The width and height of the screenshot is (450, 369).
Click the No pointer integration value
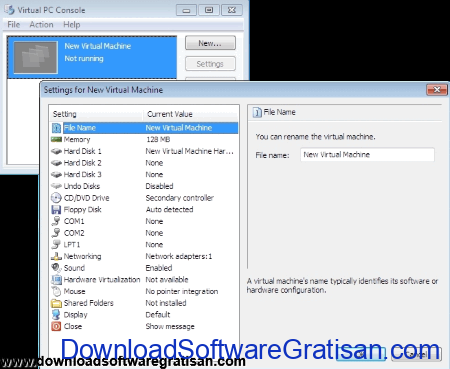click(x=182, y=291)
